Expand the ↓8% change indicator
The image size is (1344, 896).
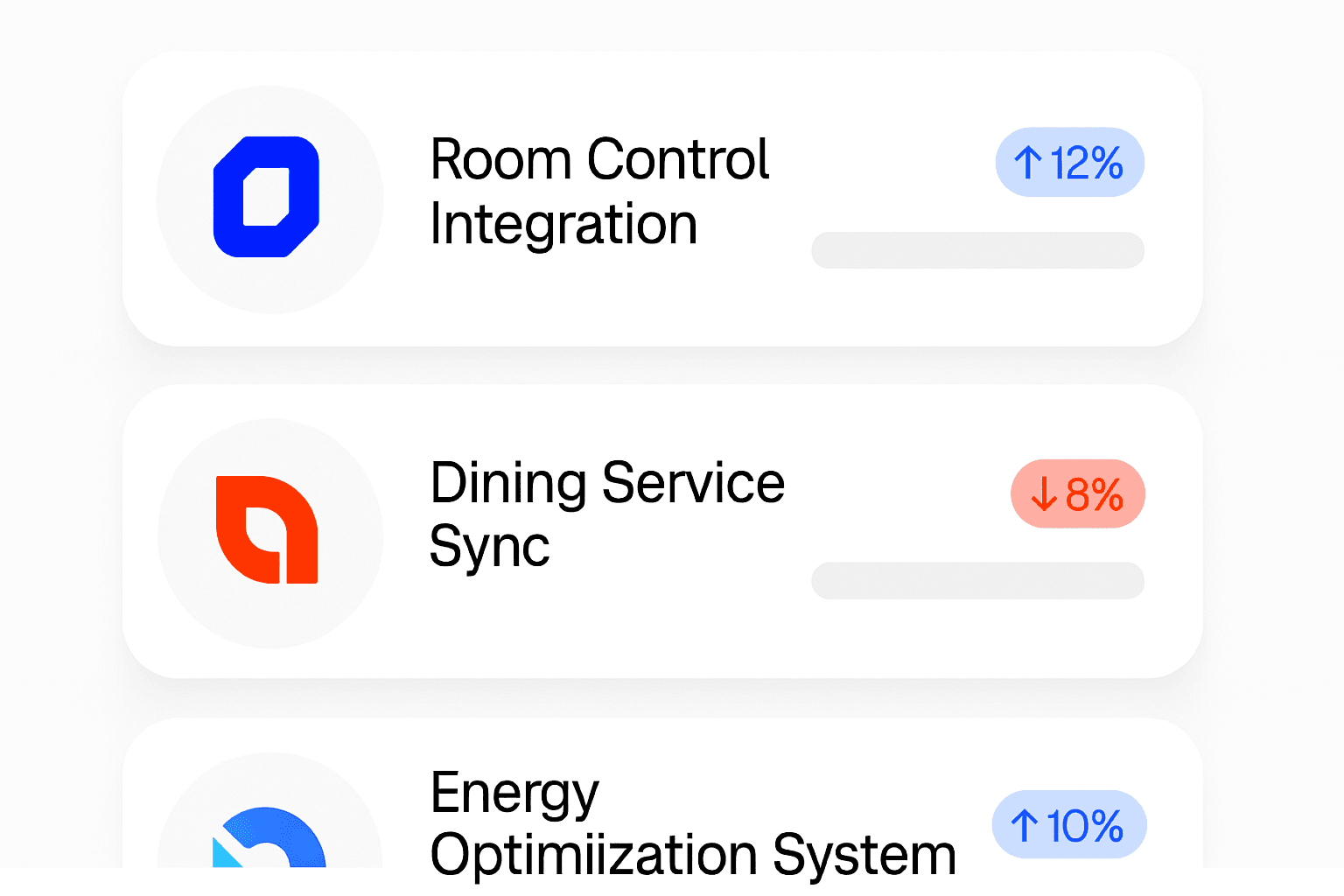pos(1078,494)
